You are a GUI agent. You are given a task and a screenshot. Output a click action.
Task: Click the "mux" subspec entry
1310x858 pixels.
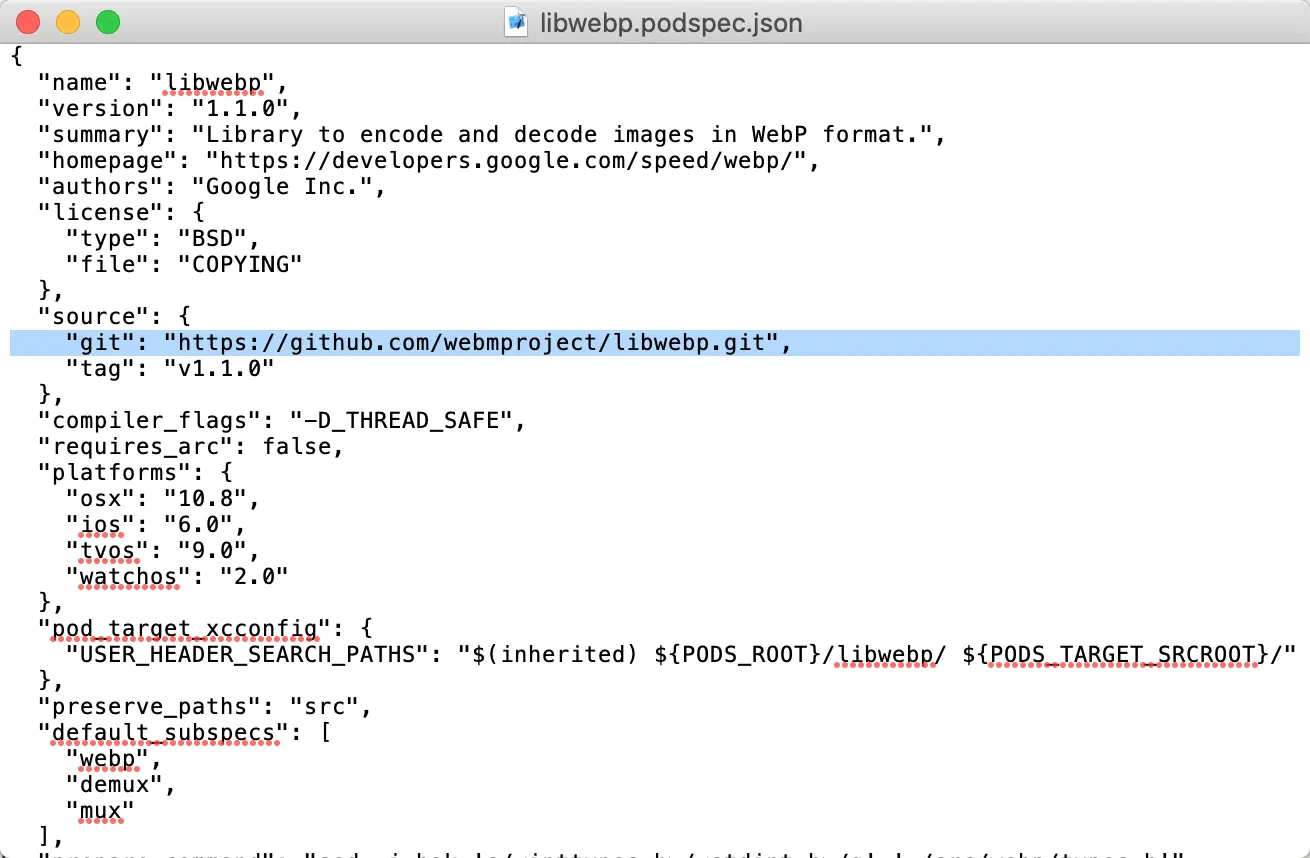click(100, 810)
